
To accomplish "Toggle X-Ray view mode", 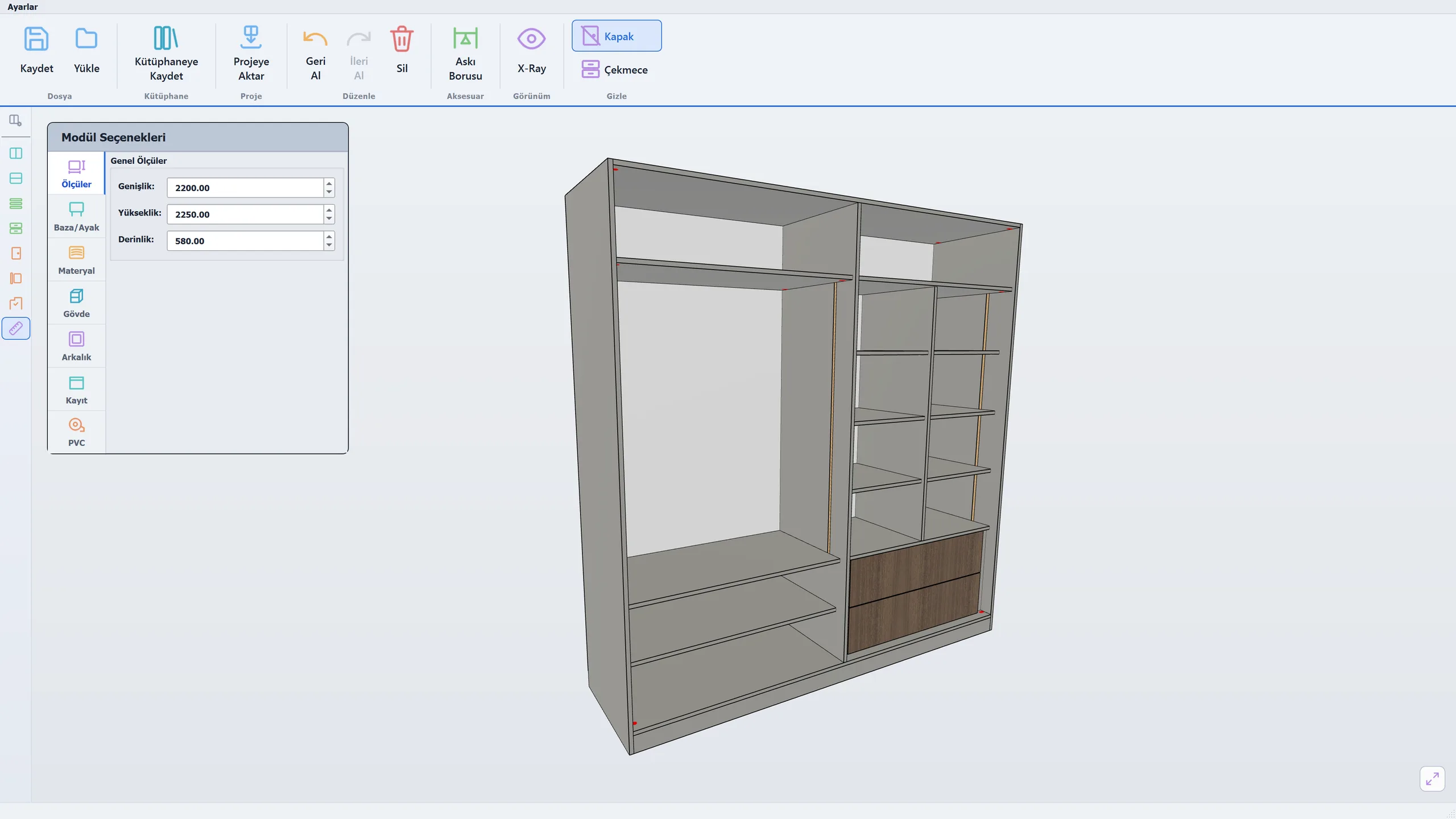I will pyautogui.click(x=531, y=50).
